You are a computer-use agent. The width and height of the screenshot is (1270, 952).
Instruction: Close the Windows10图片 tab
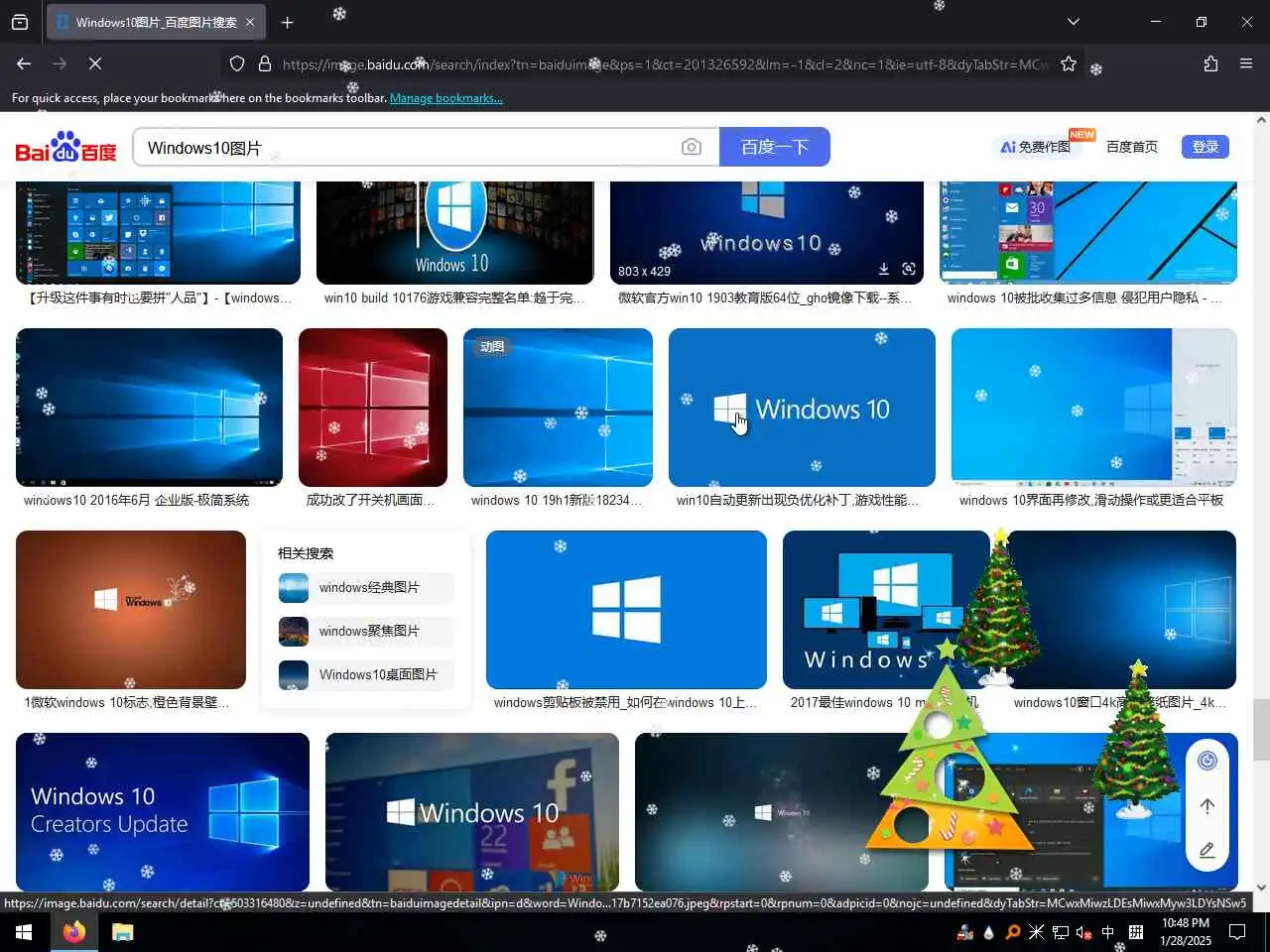249,22
